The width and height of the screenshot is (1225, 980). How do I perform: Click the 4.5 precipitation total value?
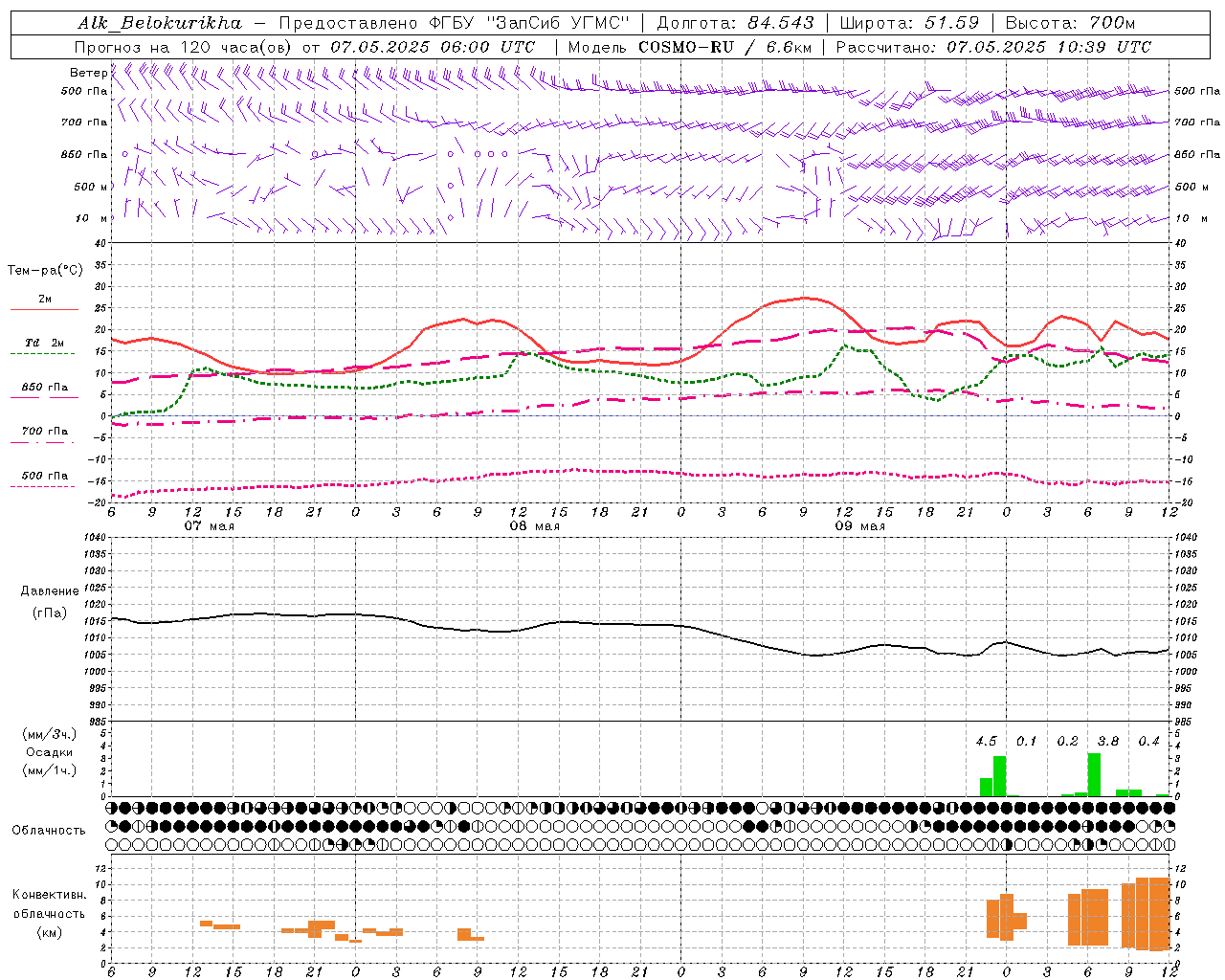click(986, 741)
